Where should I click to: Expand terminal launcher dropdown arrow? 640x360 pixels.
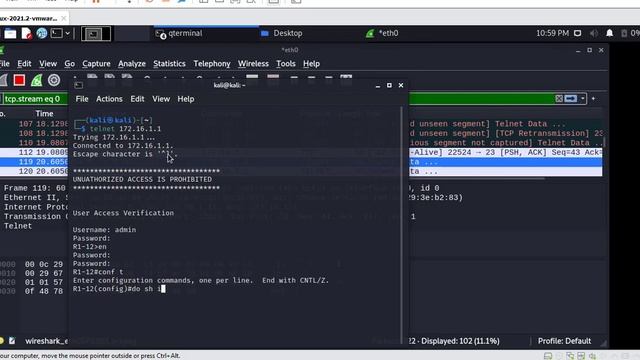[67, 33]
